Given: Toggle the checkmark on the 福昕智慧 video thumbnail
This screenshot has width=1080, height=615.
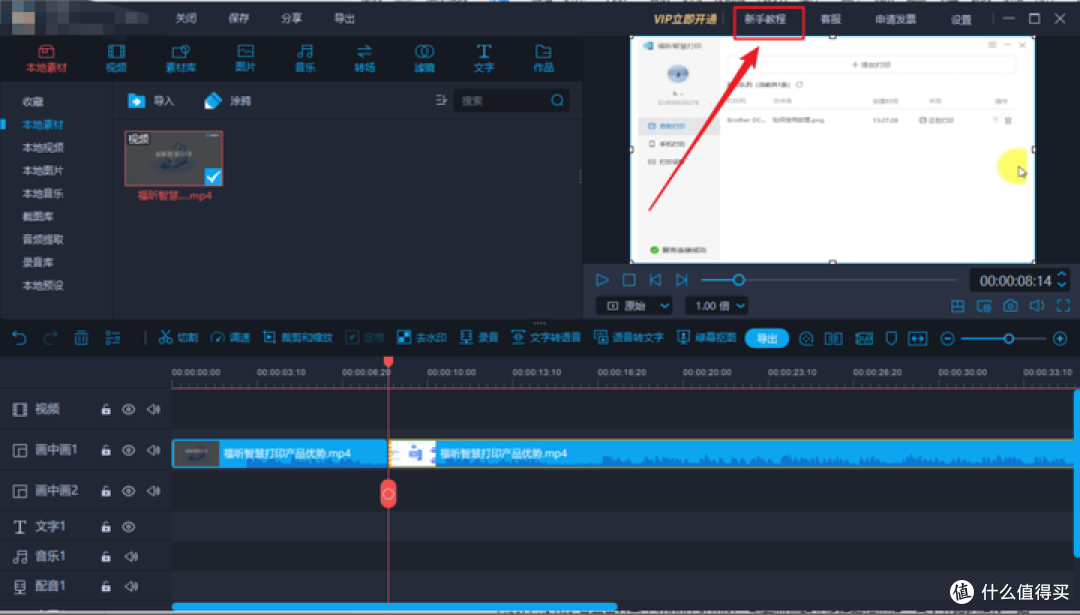Looking at the screenshot, I should point(214,176).
